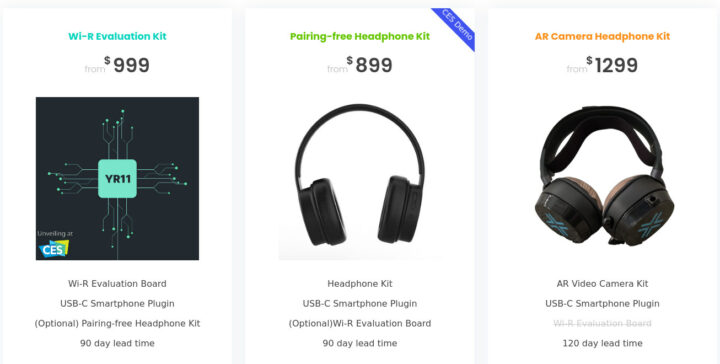Click the 120 day lead time text
Screen dimensions: 720x364
[602, 343]
